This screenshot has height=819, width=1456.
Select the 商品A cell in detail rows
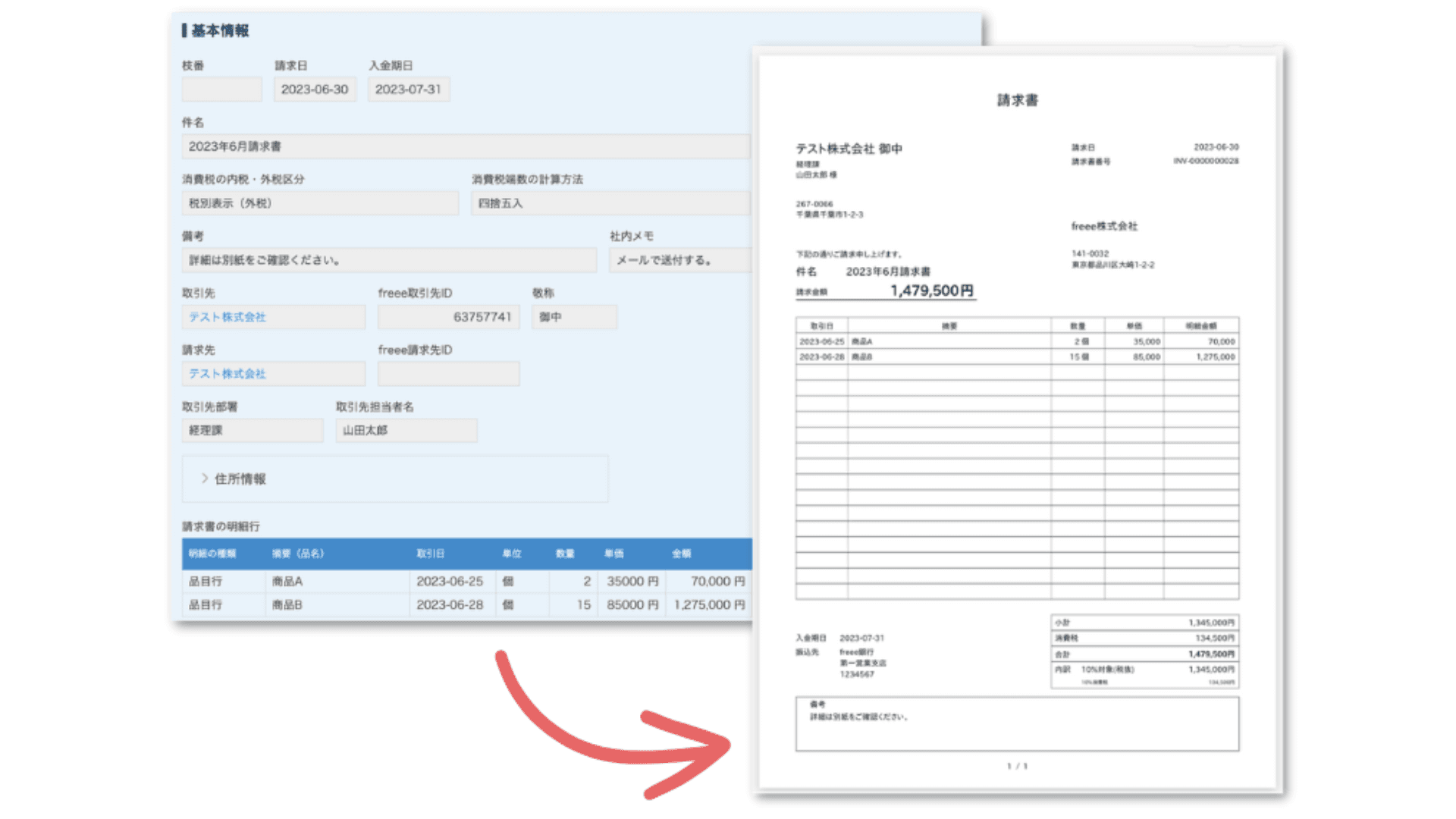pos(337,582)
